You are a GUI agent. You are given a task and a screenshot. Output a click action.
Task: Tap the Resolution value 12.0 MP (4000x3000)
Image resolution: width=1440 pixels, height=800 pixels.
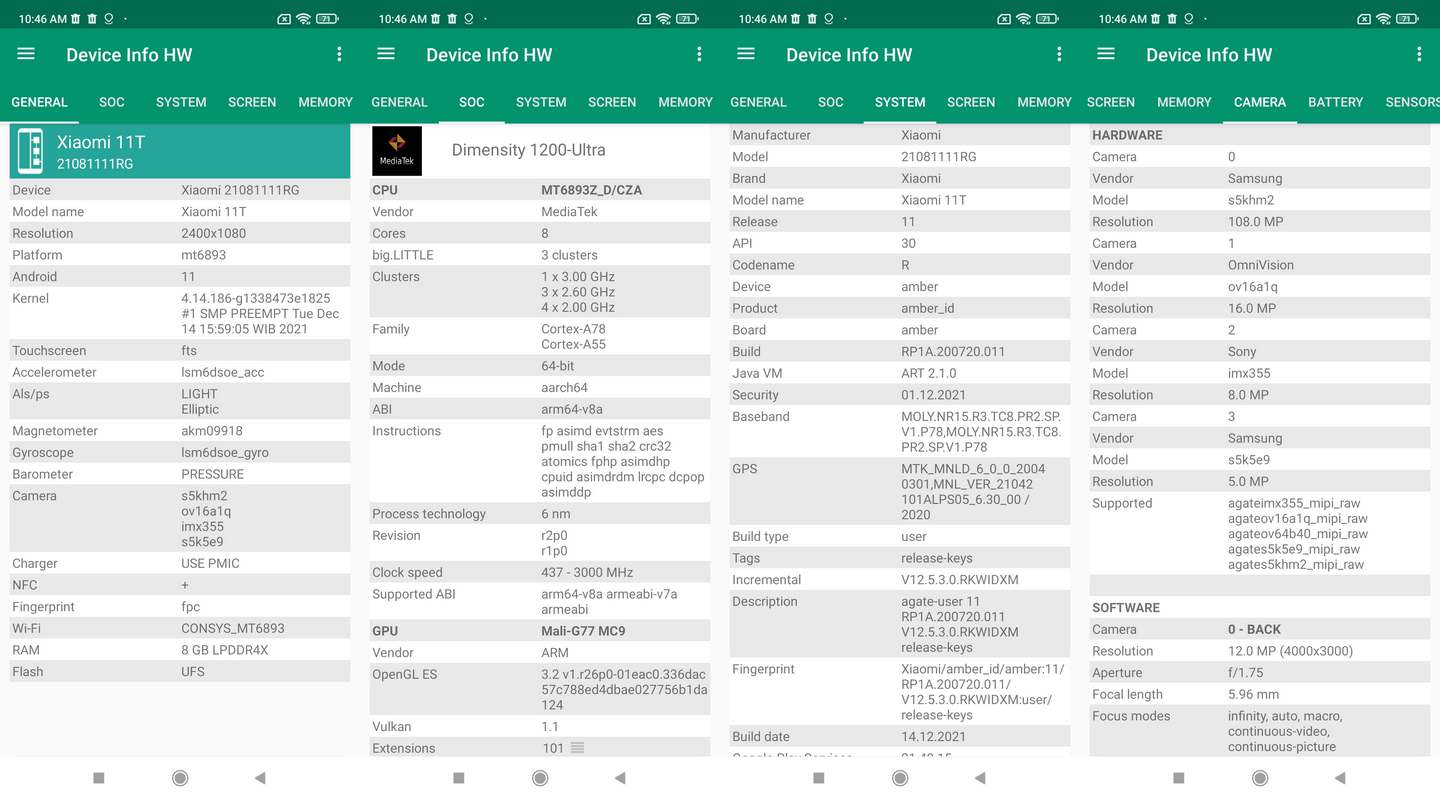point(1291,651)
